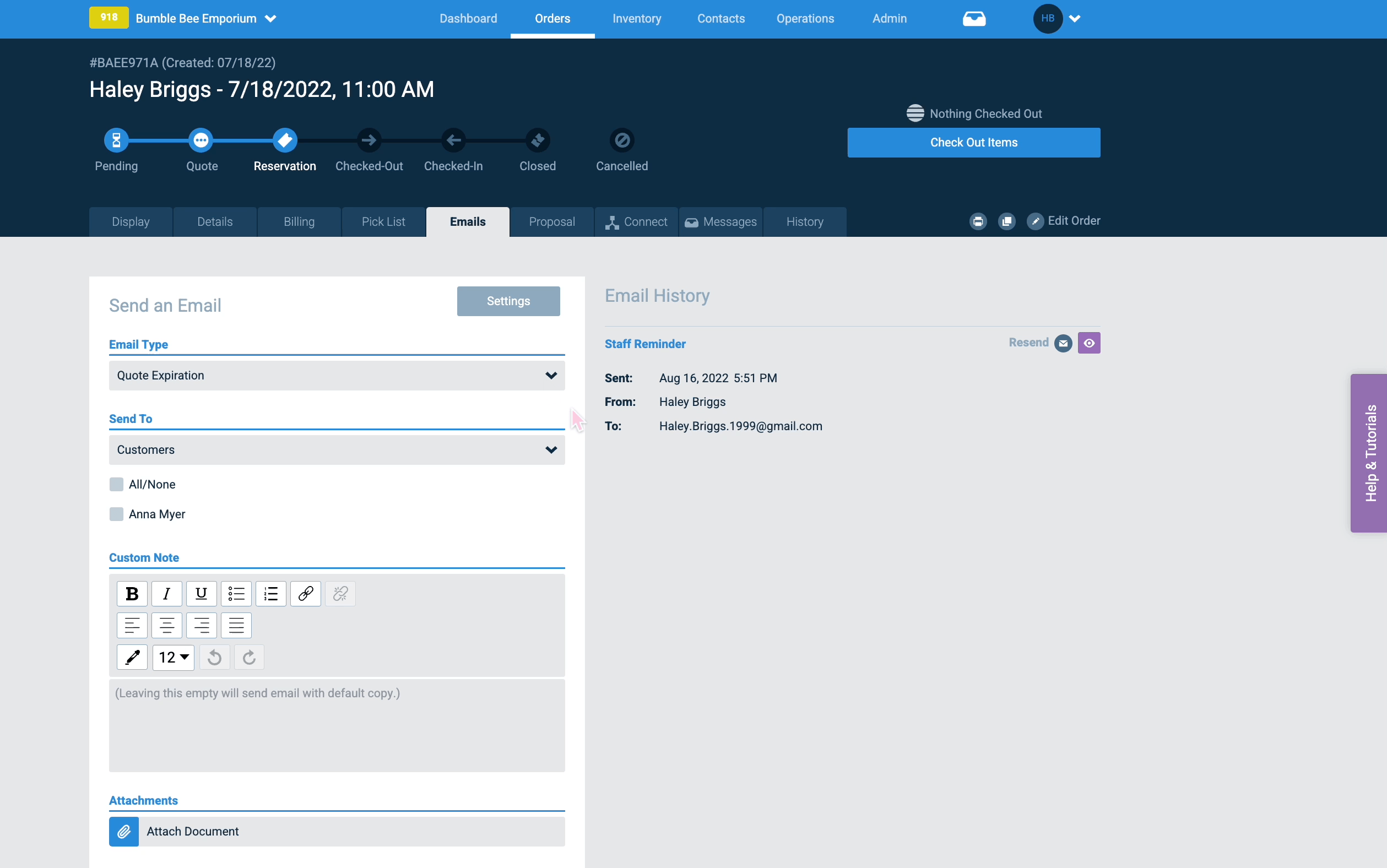Click the print order icon
This screenshot has width=1387, height=868.
click(978, 221)
